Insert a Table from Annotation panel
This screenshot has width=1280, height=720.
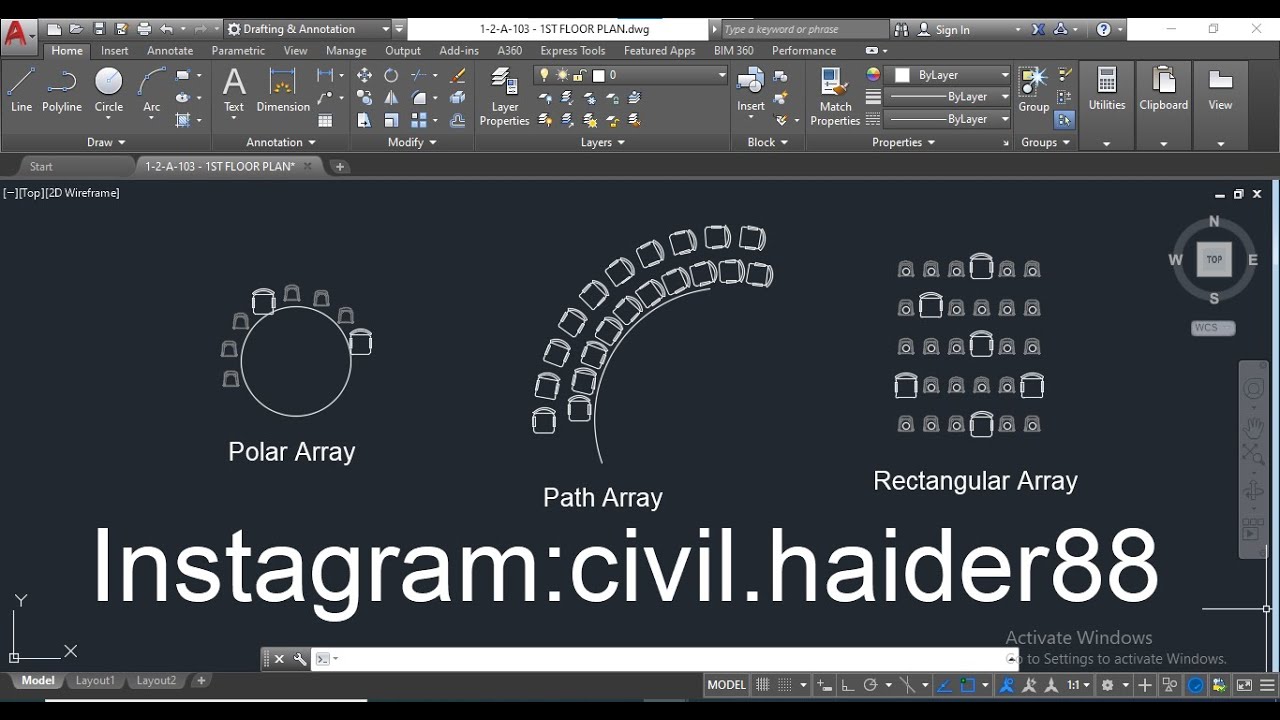point(325,120)
